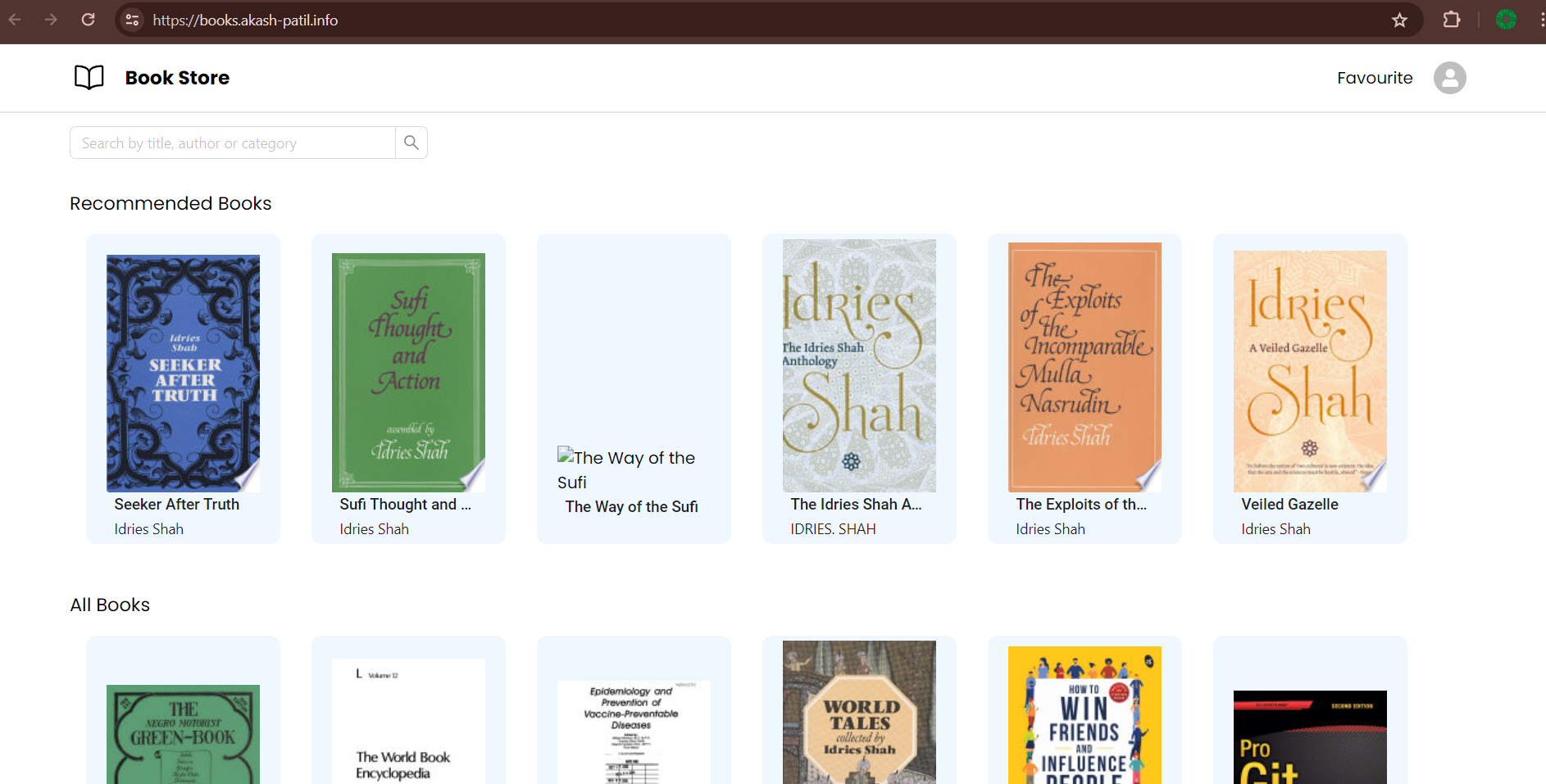Image resolution: width=1546 pixels, height=784 pixels.
Task: Open Negro Motorist Green-Book cover
Action: pos(183,734)
